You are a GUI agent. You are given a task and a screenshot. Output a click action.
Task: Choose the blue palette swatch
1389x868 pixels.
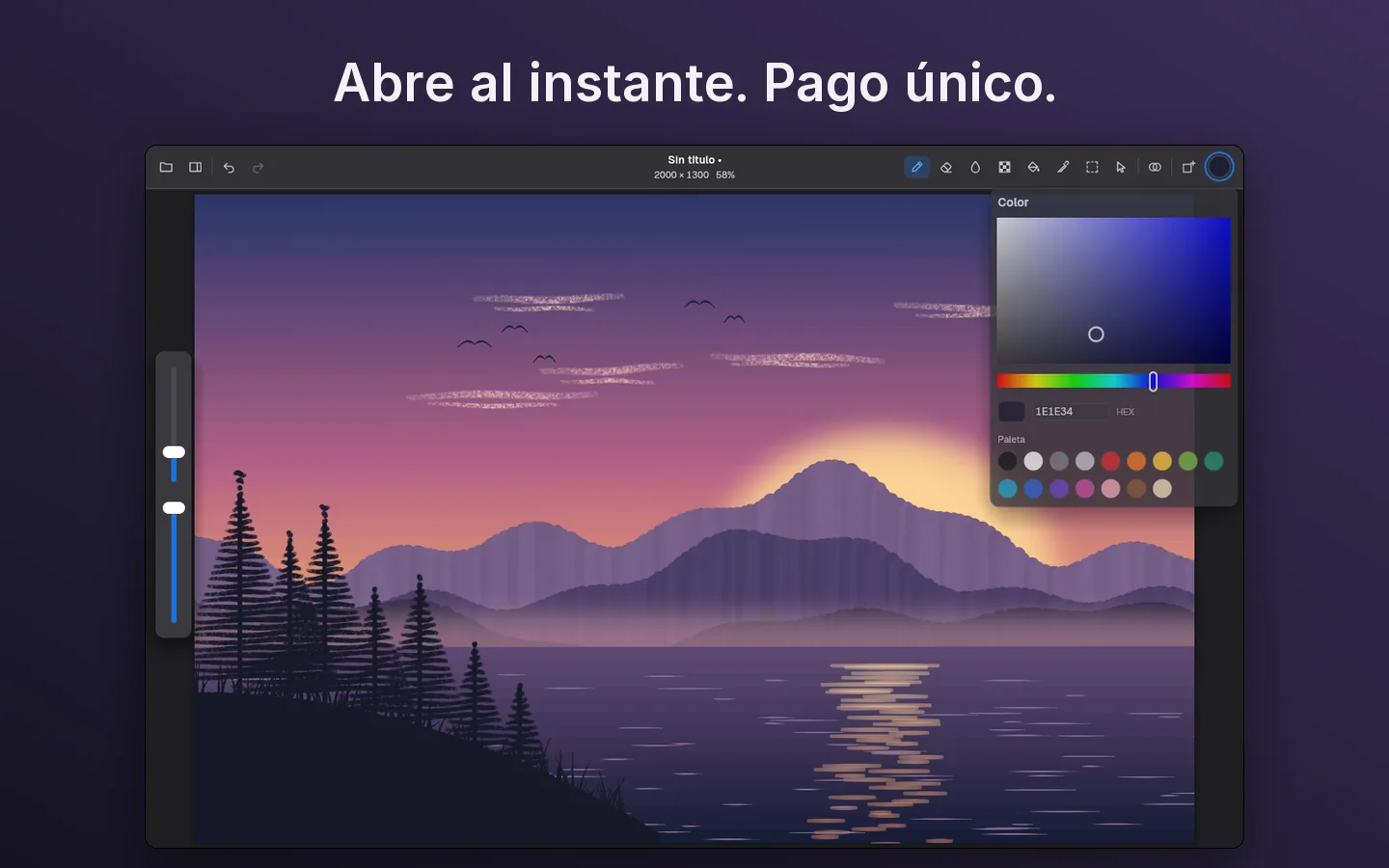pyautogui.click(x=1033, y=489)
